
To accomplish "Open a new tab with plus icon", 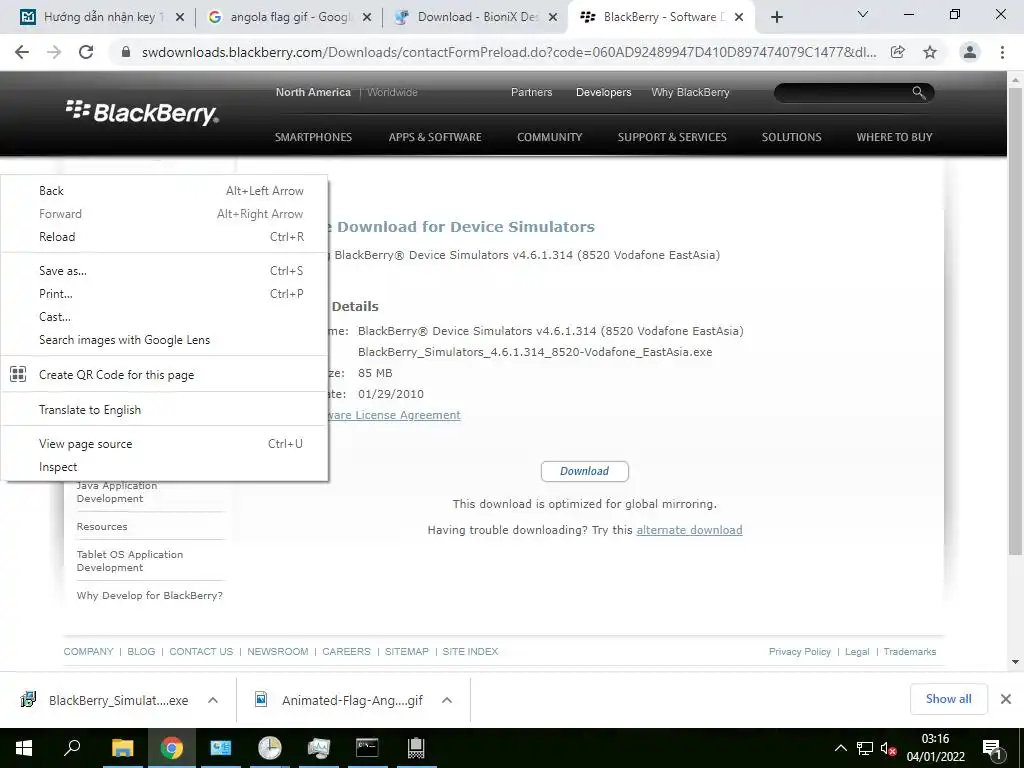I will click(x=776, y=18).
